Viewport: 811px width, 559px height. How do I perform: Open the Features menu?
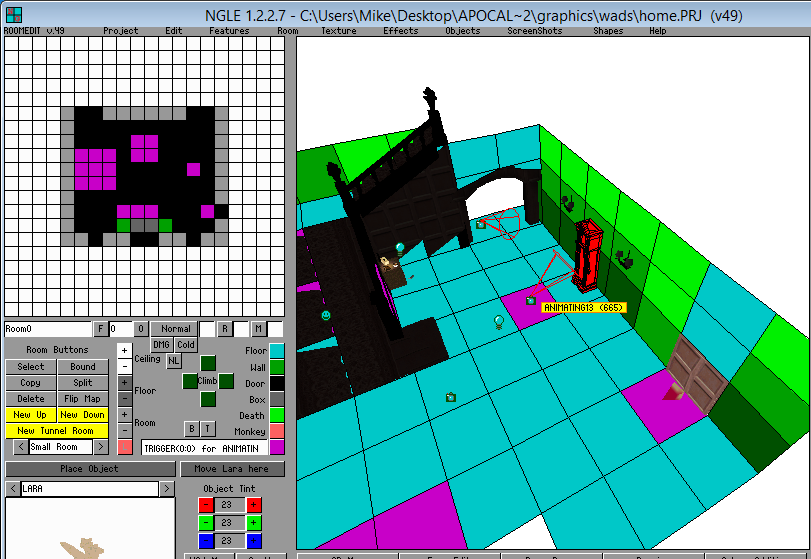click(229, 31)
